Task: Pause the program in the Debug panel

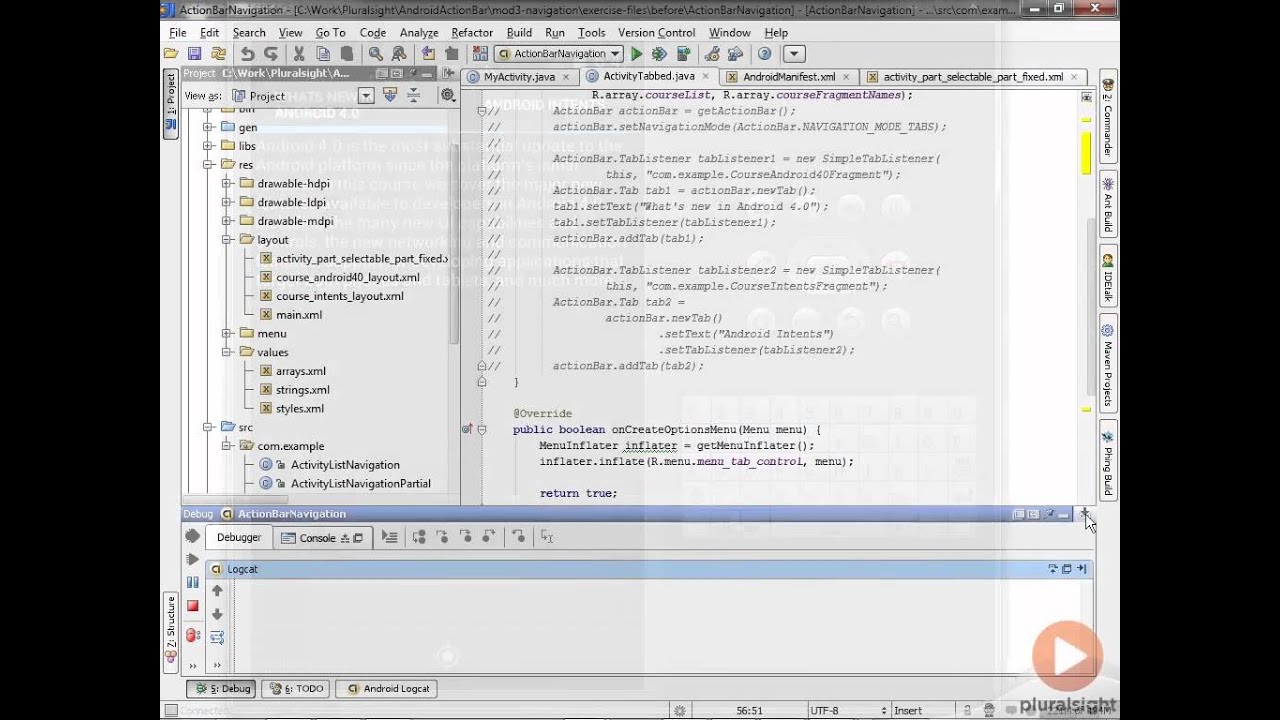Action: (192, 582)
